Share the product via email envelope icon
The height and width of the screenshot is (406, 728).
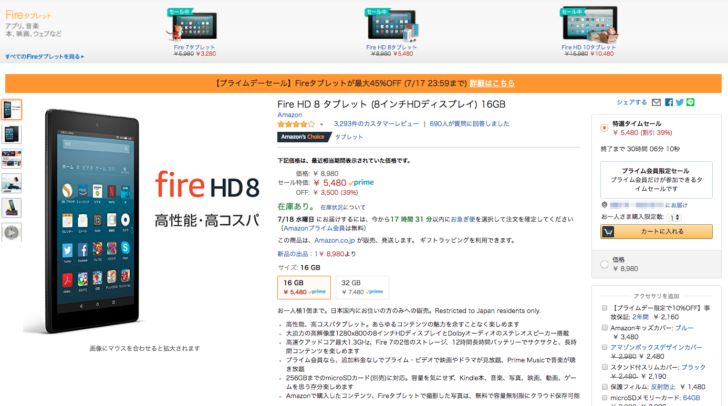tap(656, 102)
